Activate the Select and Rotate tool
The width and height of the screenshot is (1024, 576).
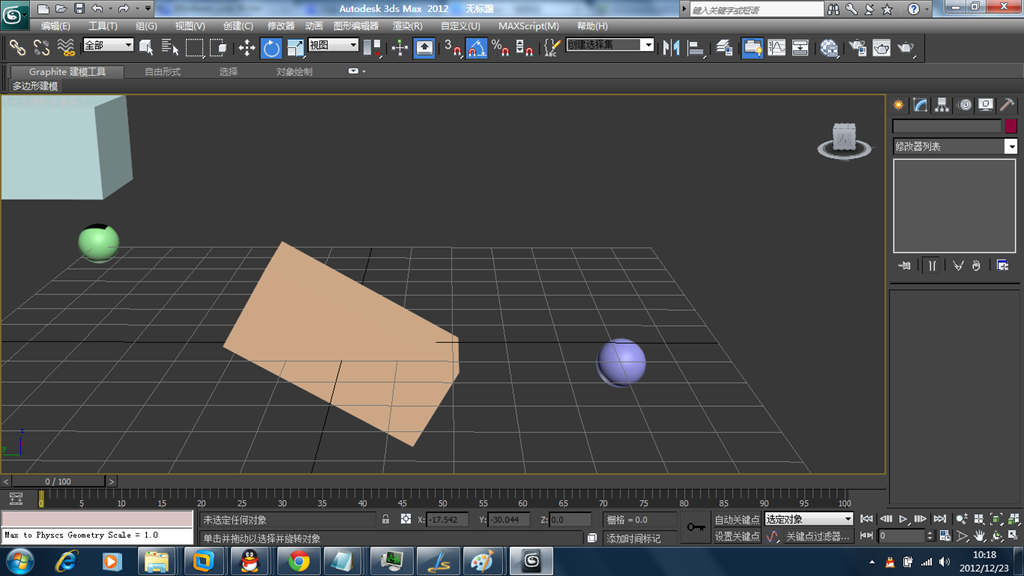pyautogui.click(x=271, y=47)
